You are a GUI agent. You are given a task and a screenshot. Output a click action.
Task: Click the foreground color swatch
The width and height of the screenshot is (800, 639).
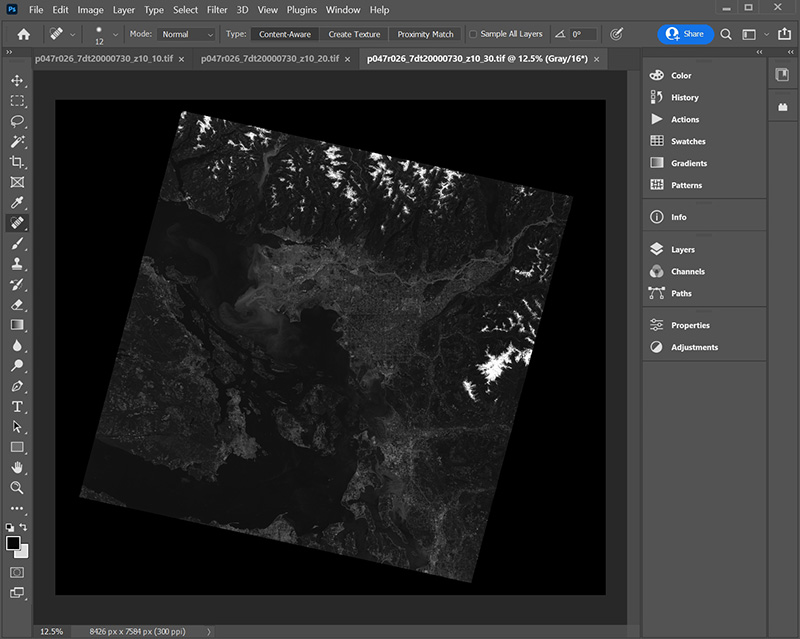click(13, 543)
